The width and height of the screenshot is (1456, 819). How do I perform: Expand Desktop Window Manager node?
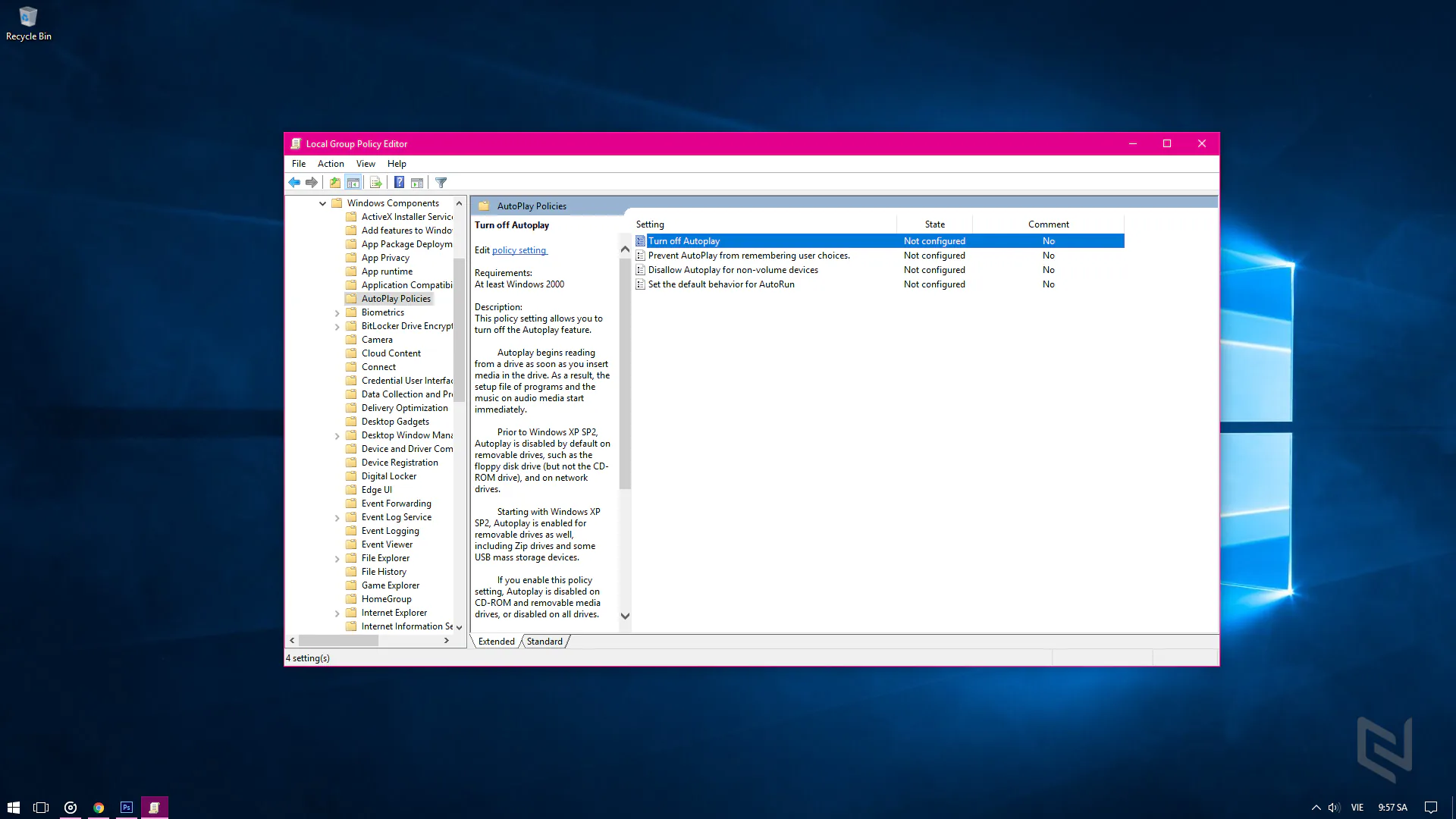[x=337, y=435]
